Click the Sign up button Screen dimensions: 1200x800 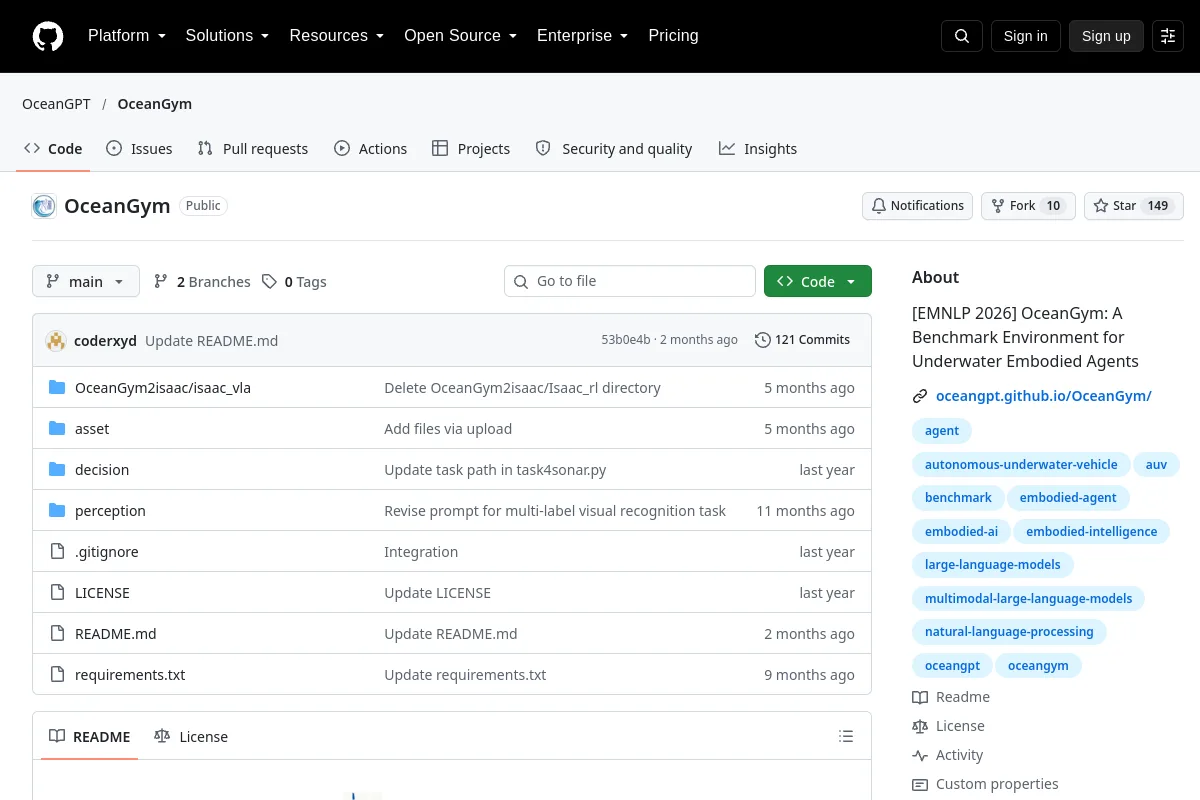pyautogui.click(x=1106, y=36)
